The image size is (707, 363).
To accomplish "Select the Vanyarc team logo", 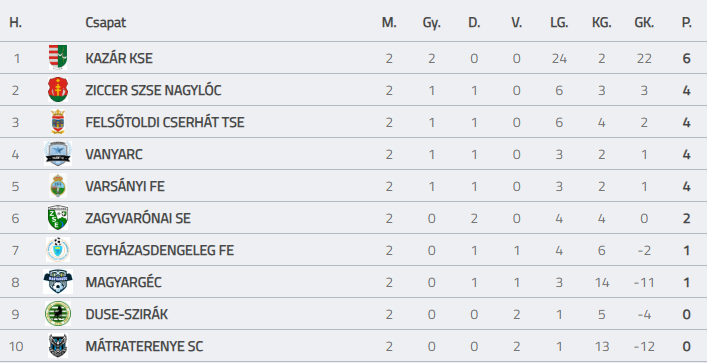I will click(58, 154).
